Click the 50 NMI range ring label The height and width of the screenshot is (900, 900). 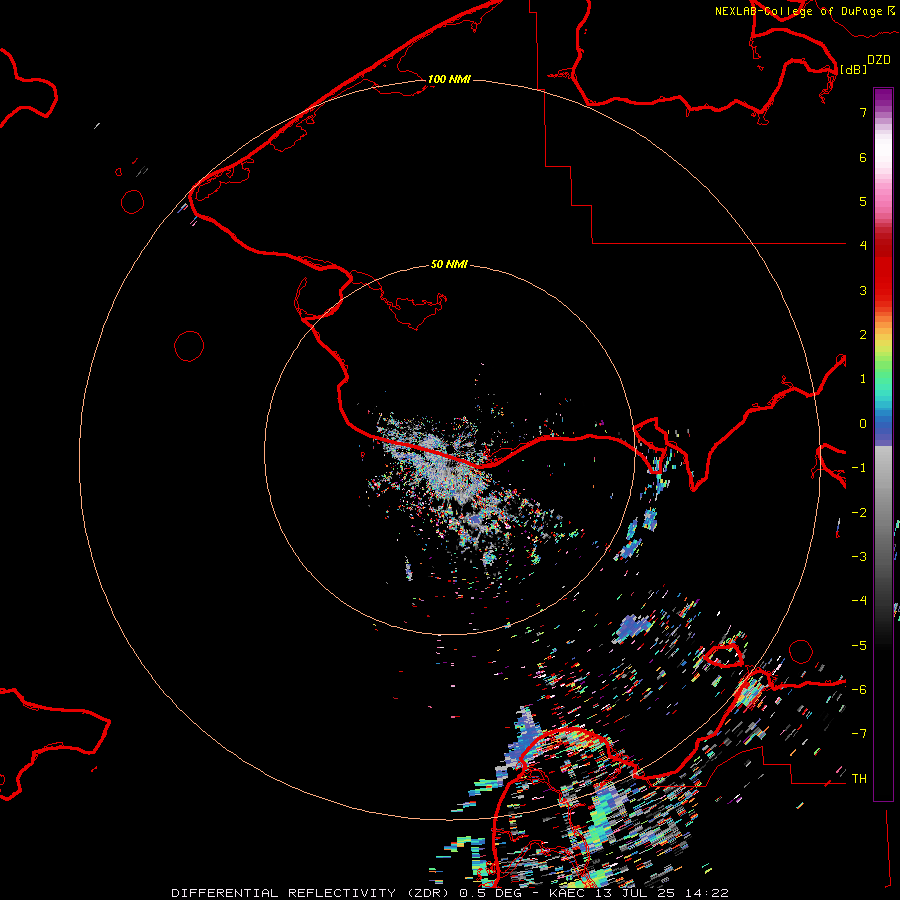(x=449, y=264)
